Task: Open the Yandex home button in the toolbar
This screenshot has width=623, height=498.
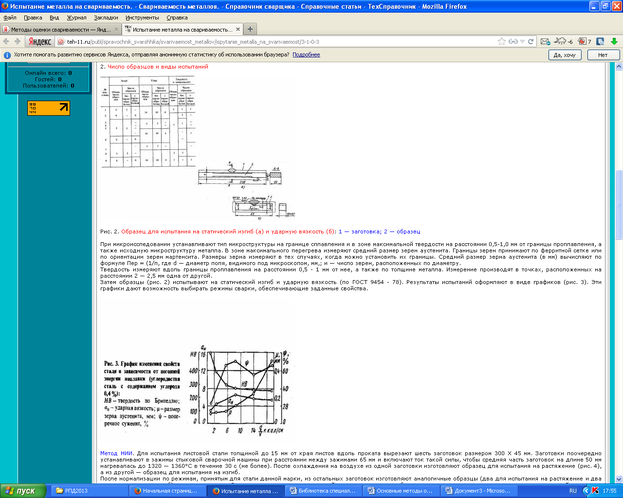Action: pyautogui.click(x=39, y=41)
